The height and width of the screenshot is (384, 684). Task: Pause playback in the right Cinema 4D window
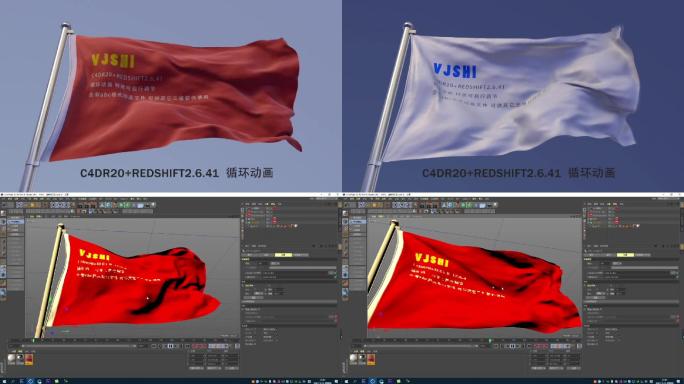pyautogui.click(x=513, y=346)
